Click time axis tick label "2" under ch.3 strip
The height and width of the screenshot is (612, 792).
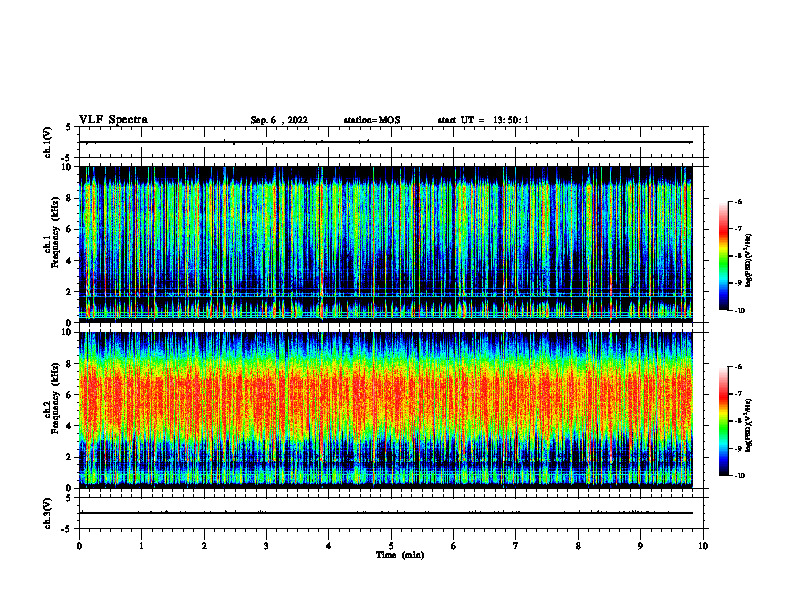click(204, 546)
